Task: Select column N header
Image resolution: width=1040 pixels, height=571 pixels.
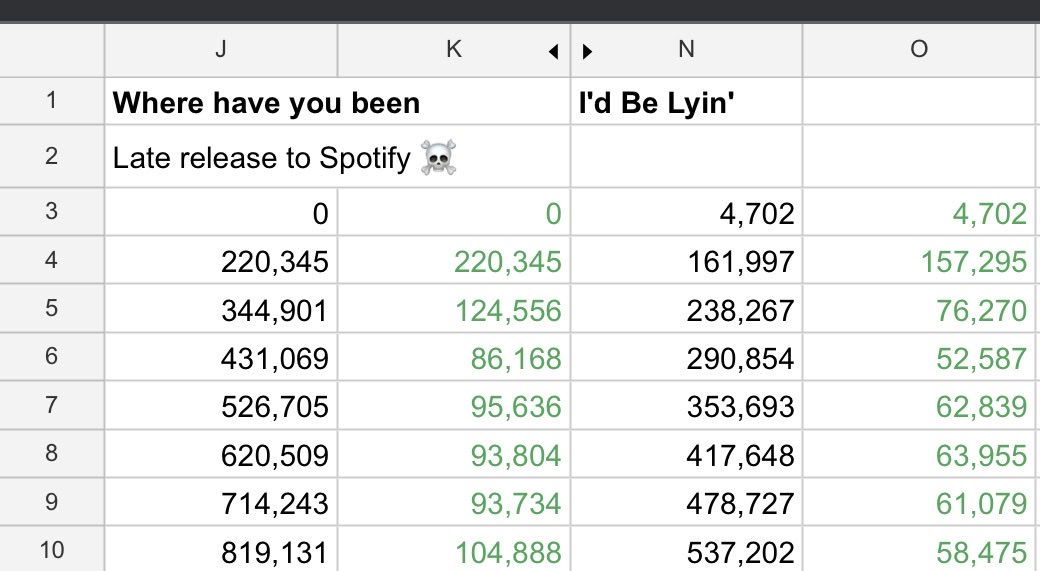Action: coord(686,50)
